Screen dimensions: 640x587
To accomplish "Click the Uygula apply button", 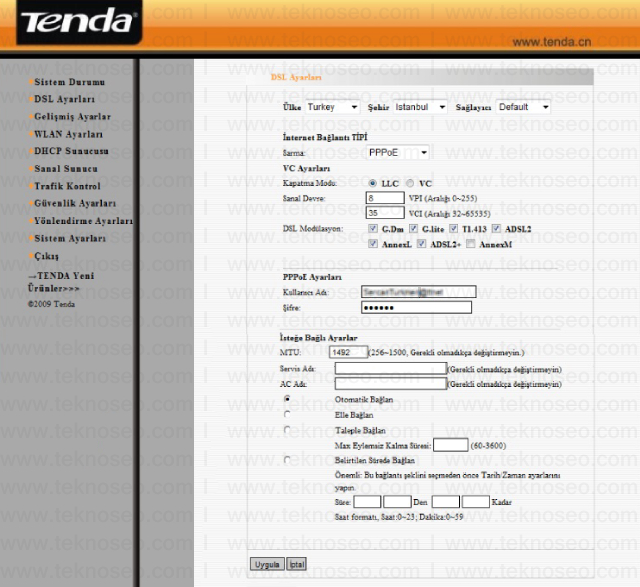I will coord(267,565).
